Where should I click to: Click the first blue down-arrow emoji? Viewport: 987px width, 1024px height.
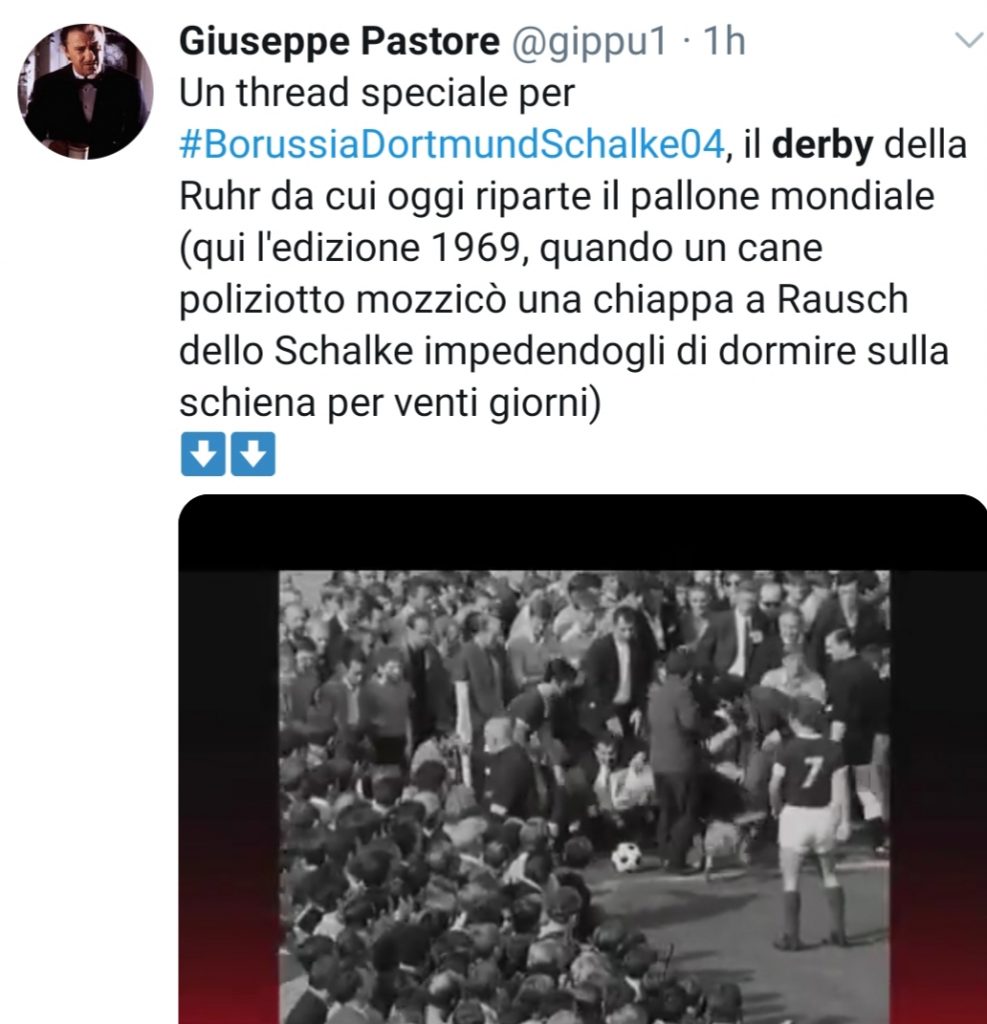click(x=203, y=453)
